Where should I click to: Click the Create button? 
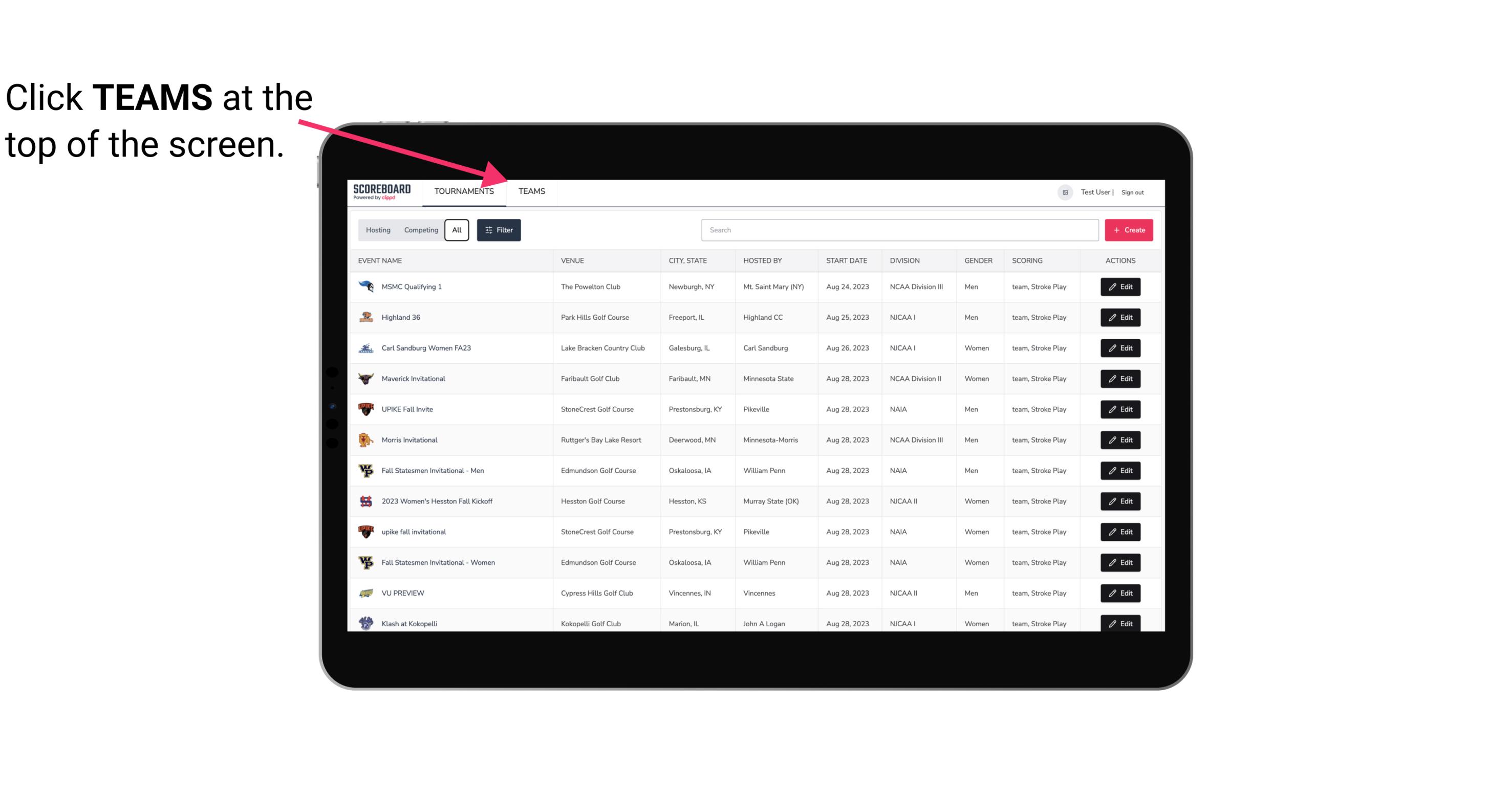pyautogui.click(x=1129, y=229)
